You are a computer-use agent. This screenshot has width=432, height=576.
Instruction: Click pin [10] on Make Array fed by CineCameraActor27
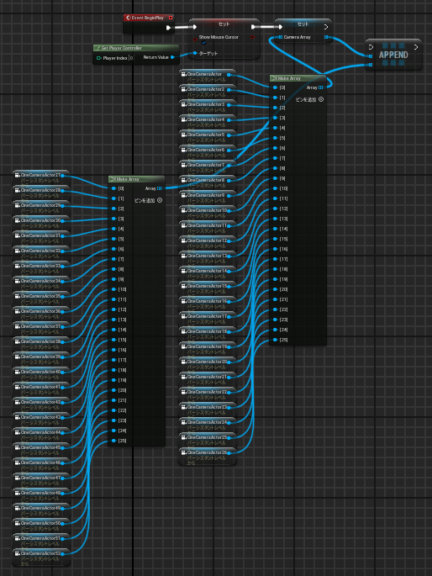pyautogui.click(x=114, y=289)
